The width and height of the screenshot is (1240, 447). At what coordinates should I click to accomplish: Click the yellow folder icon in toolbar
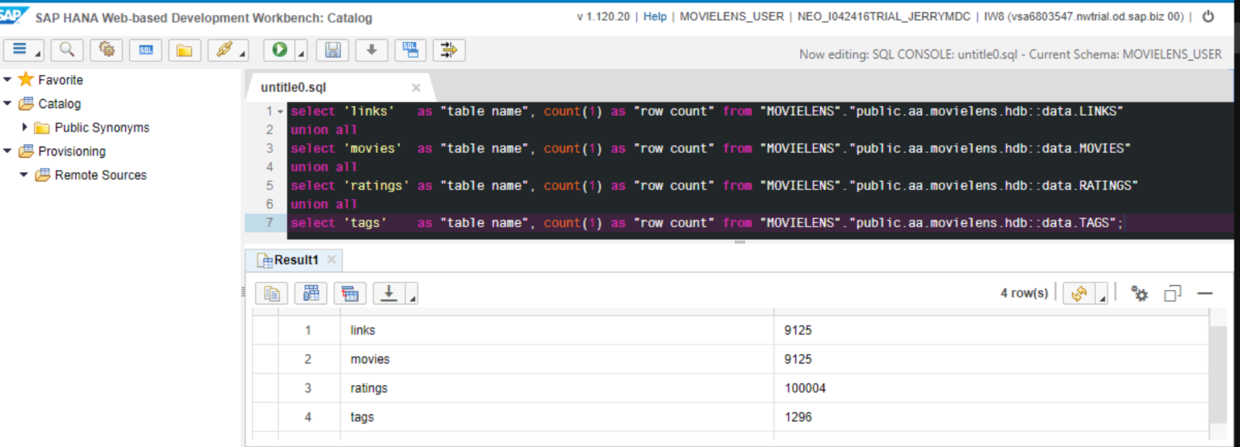click(x=184, y=50)
